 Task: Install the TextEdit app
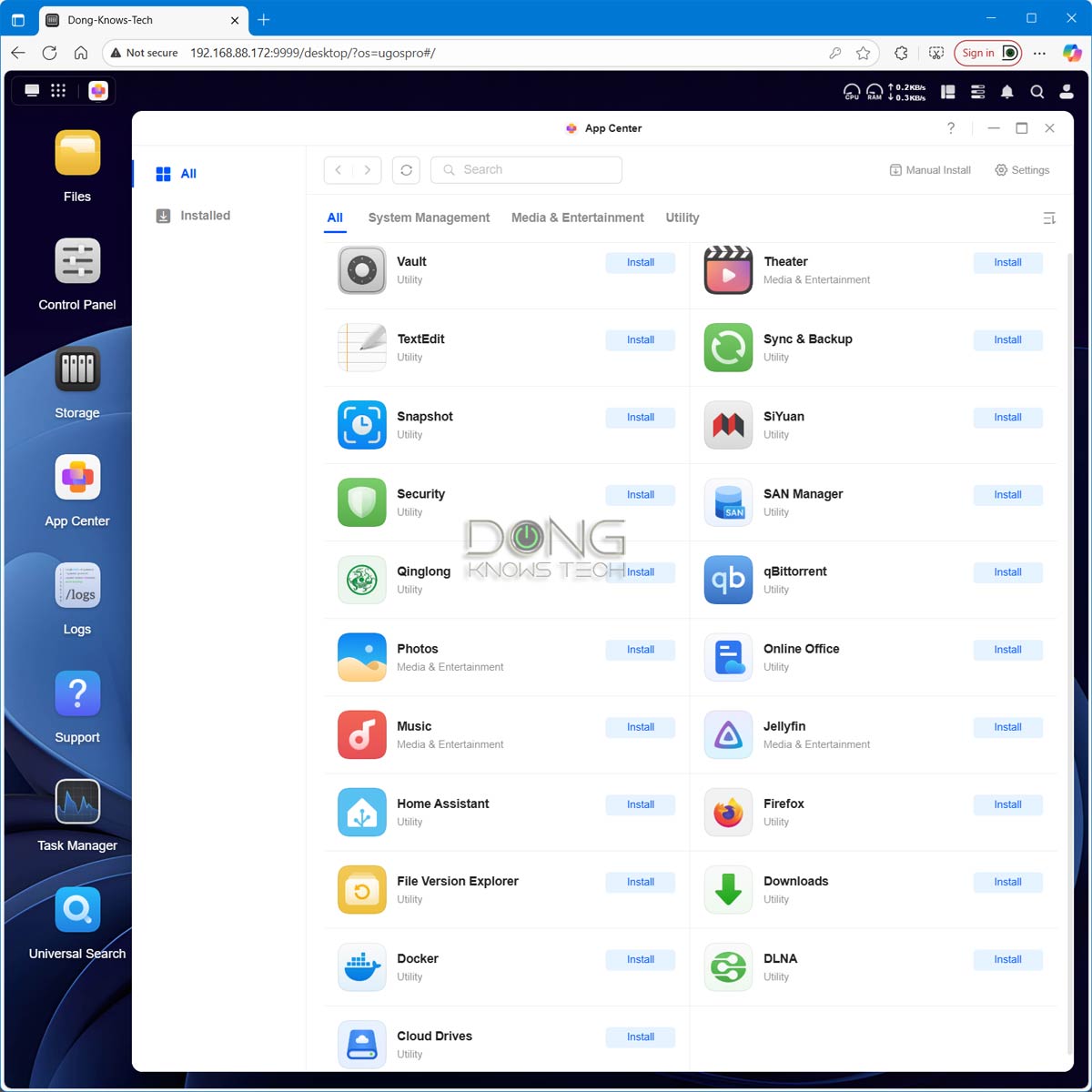pyautogui.click(x=641, y=340)
